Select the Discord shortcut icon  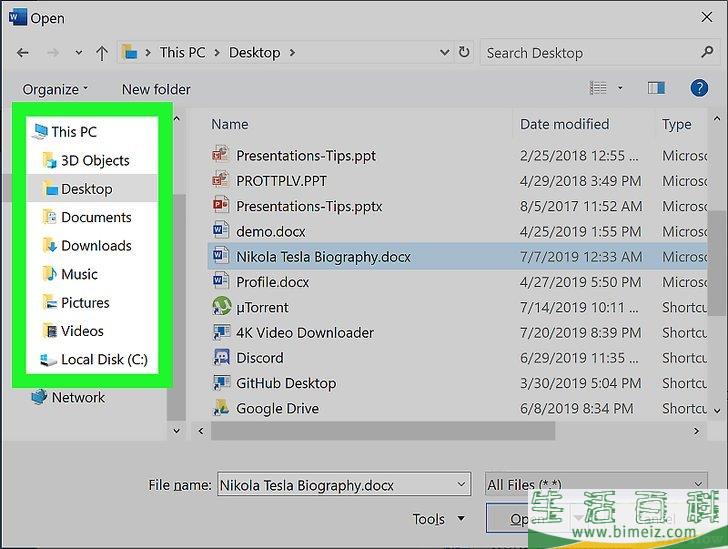(x=222, y=358)
